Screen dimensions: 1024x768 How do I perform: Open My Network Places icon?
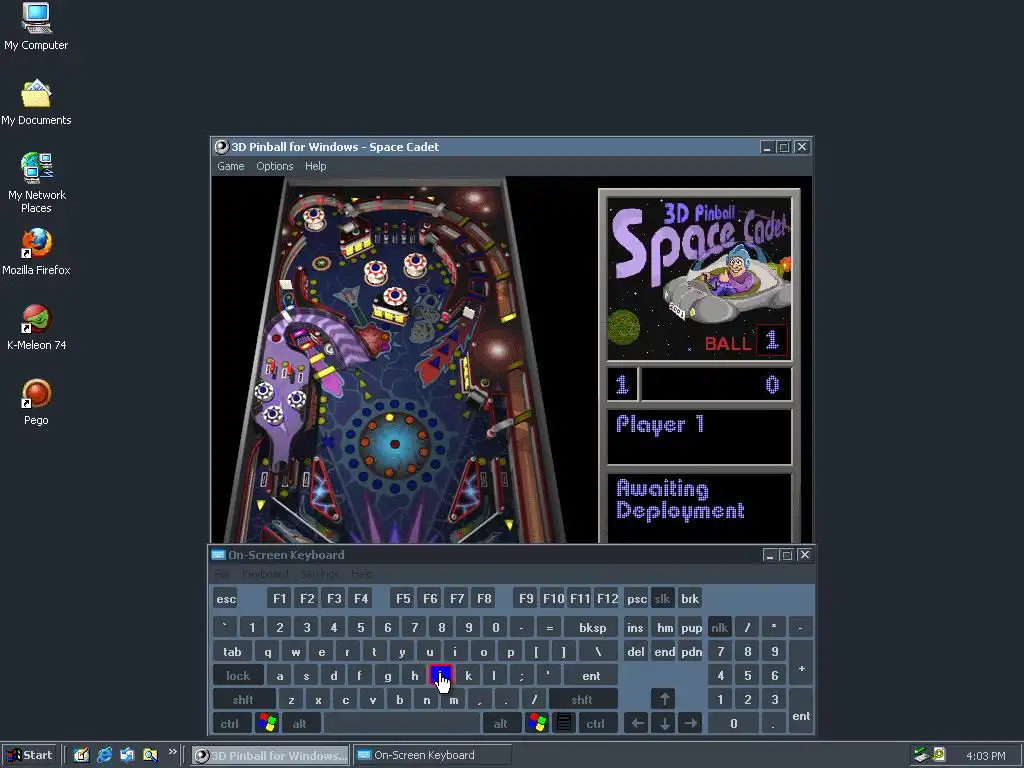(36, 183)
